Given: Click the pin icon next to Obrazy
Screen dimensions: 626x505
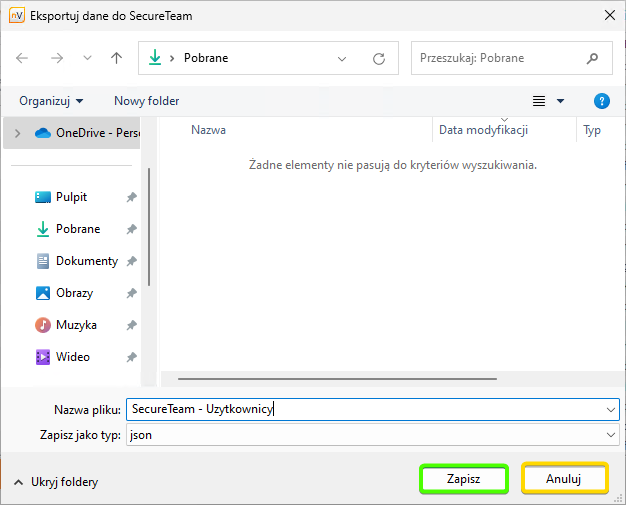Looking at the screenshot, I should click(x=132, y=293).
